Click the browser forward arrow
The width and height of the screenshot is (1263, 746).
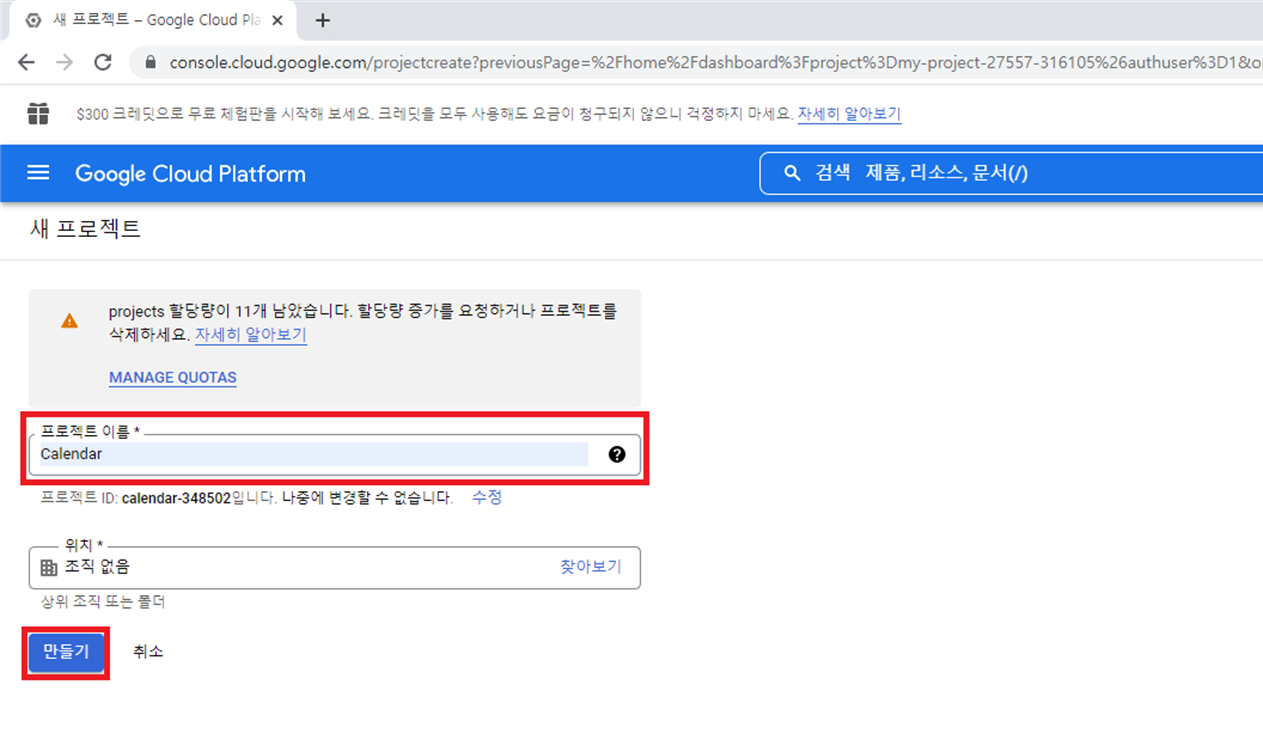pos(64,62)
